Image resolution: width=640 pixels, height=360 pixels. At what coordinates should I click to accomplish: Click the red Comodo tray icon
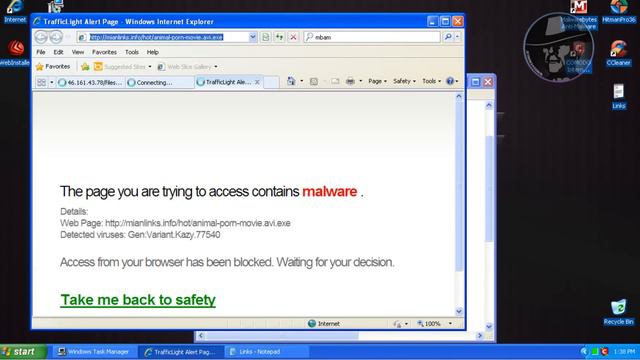pyautogui.click(x=605, y=351)
